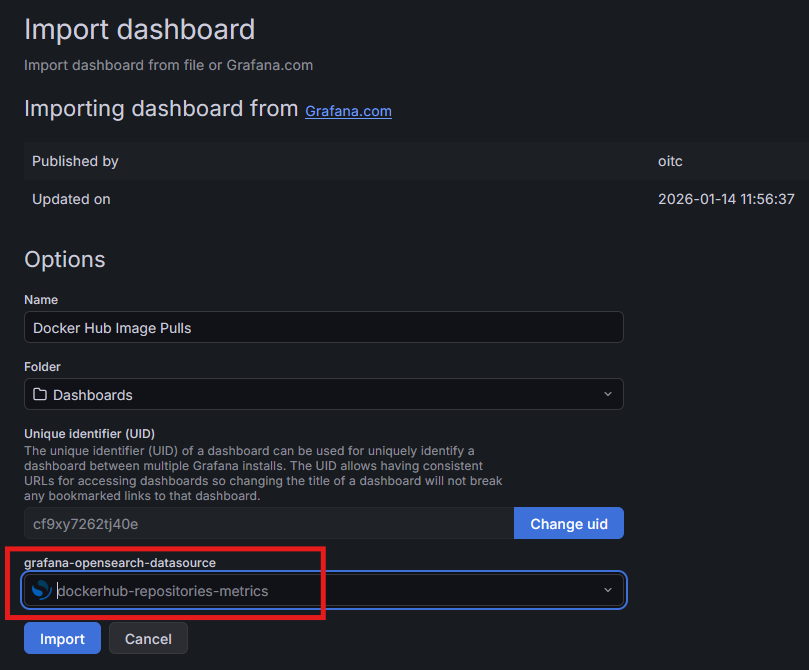This screenshot has width=809, height=670.
Task: Click the Unique identifier (UID) label
Action: pyautogui.click(x=89, y=434)
